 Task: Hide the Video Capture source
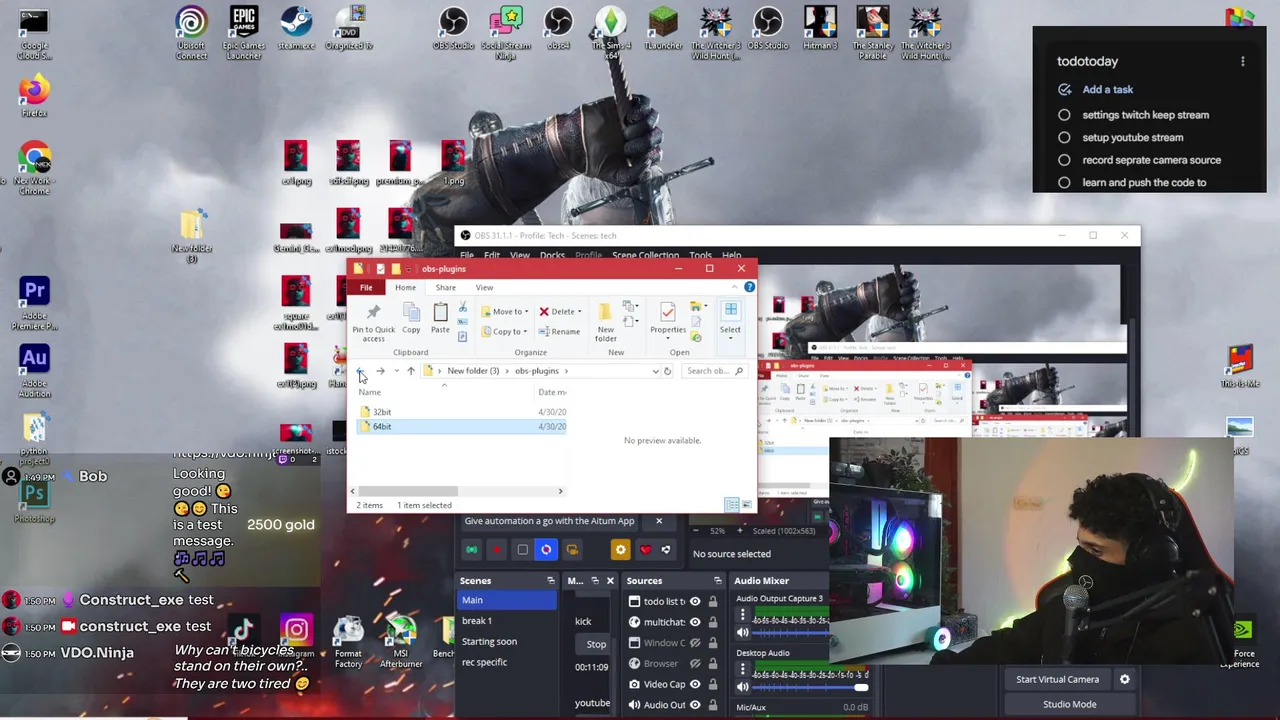click(x=695, y=685)
